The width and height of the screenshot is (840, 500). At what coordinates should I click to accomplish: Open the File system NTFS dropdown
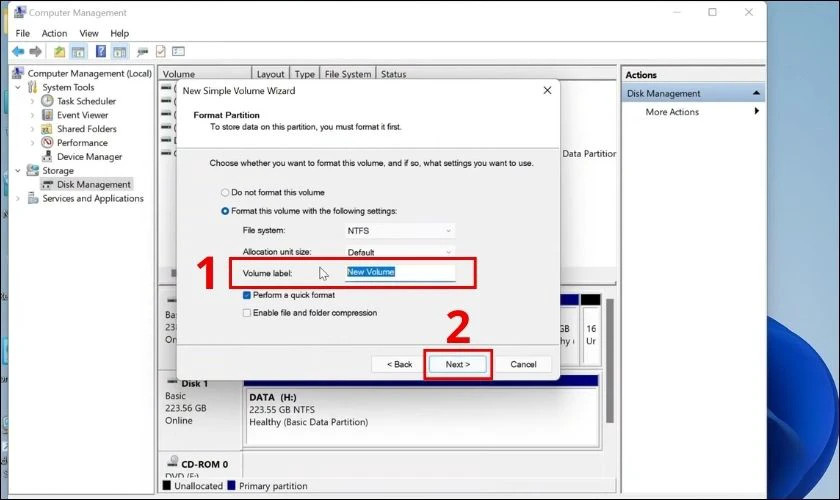[400, 231]
